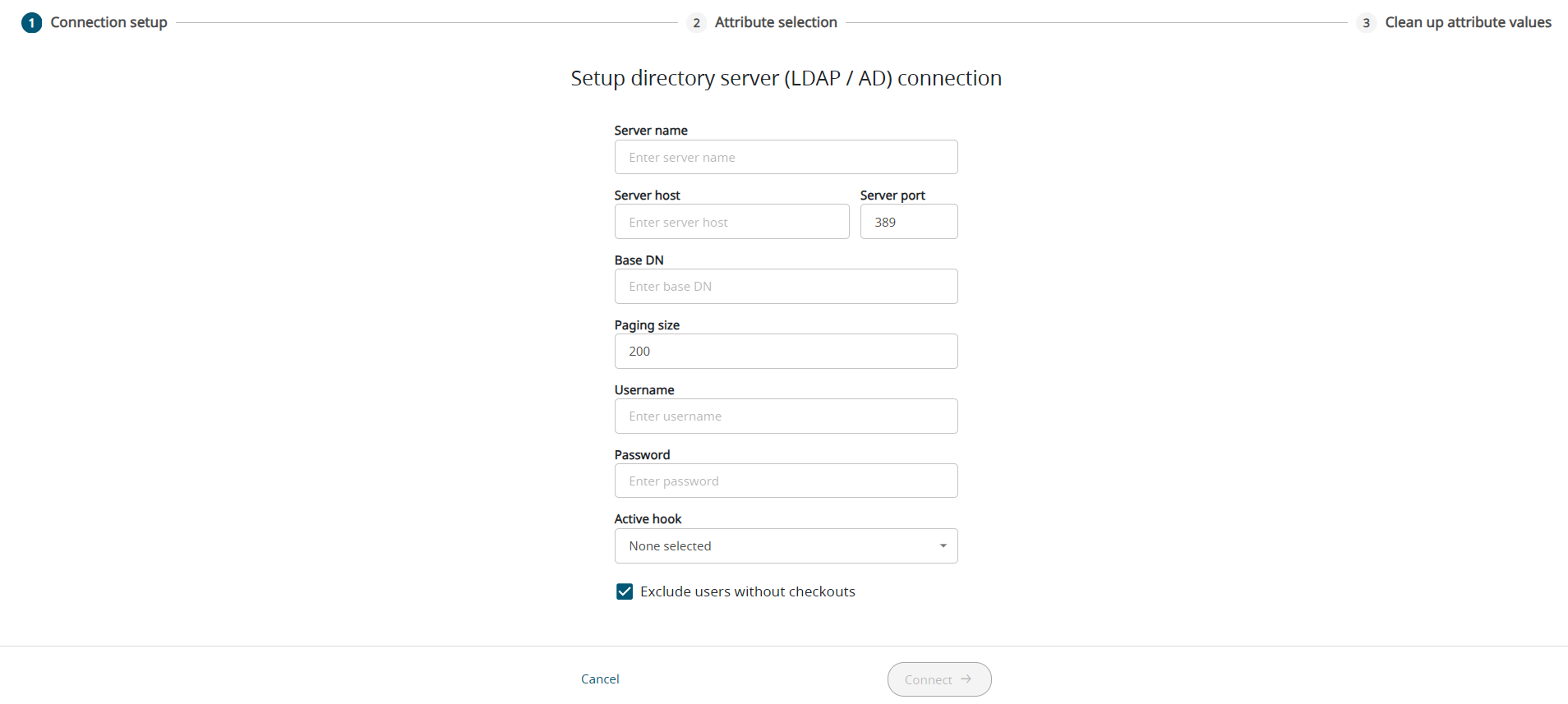Click the arrow icon in Connect button

click(966, 679)
